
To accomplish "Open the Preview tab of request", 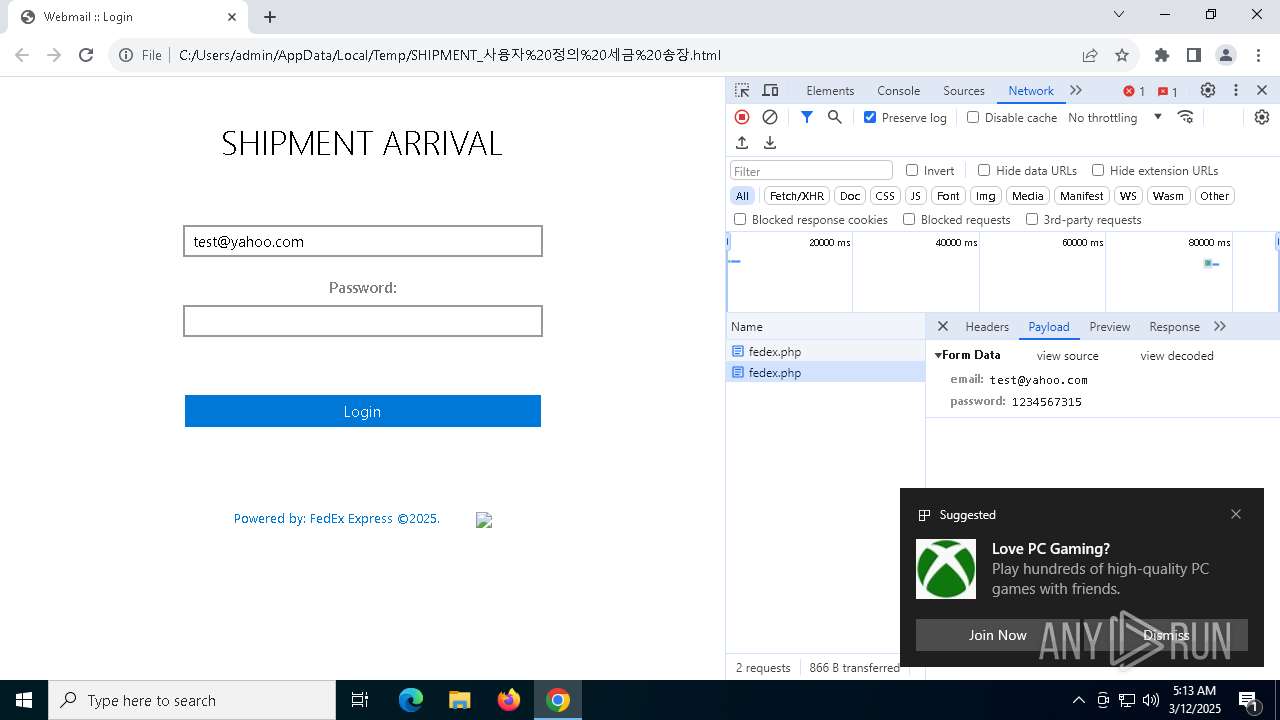I will point(1110,326).
